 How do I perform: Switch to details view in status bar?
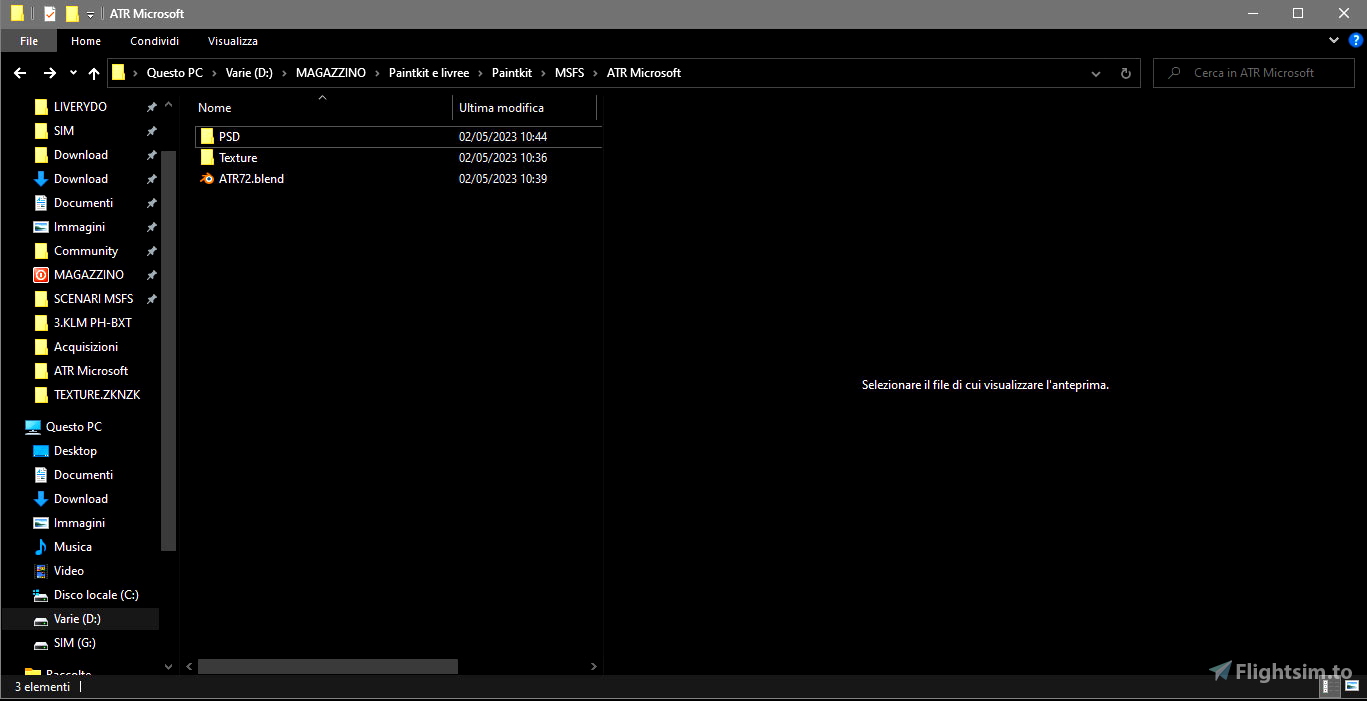pyautogui.click(x=1331, y=688)
